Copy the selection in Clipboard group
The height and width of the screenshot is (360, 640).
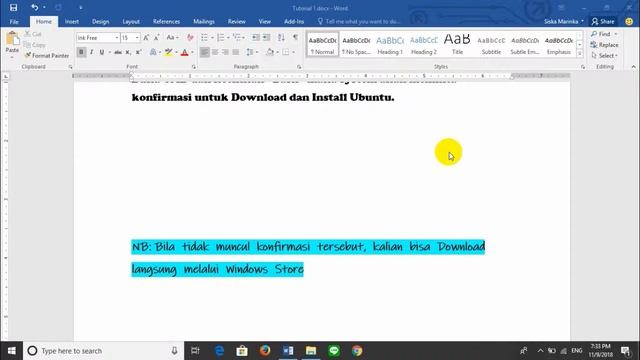pyautogui.click(x=34, y=45)
